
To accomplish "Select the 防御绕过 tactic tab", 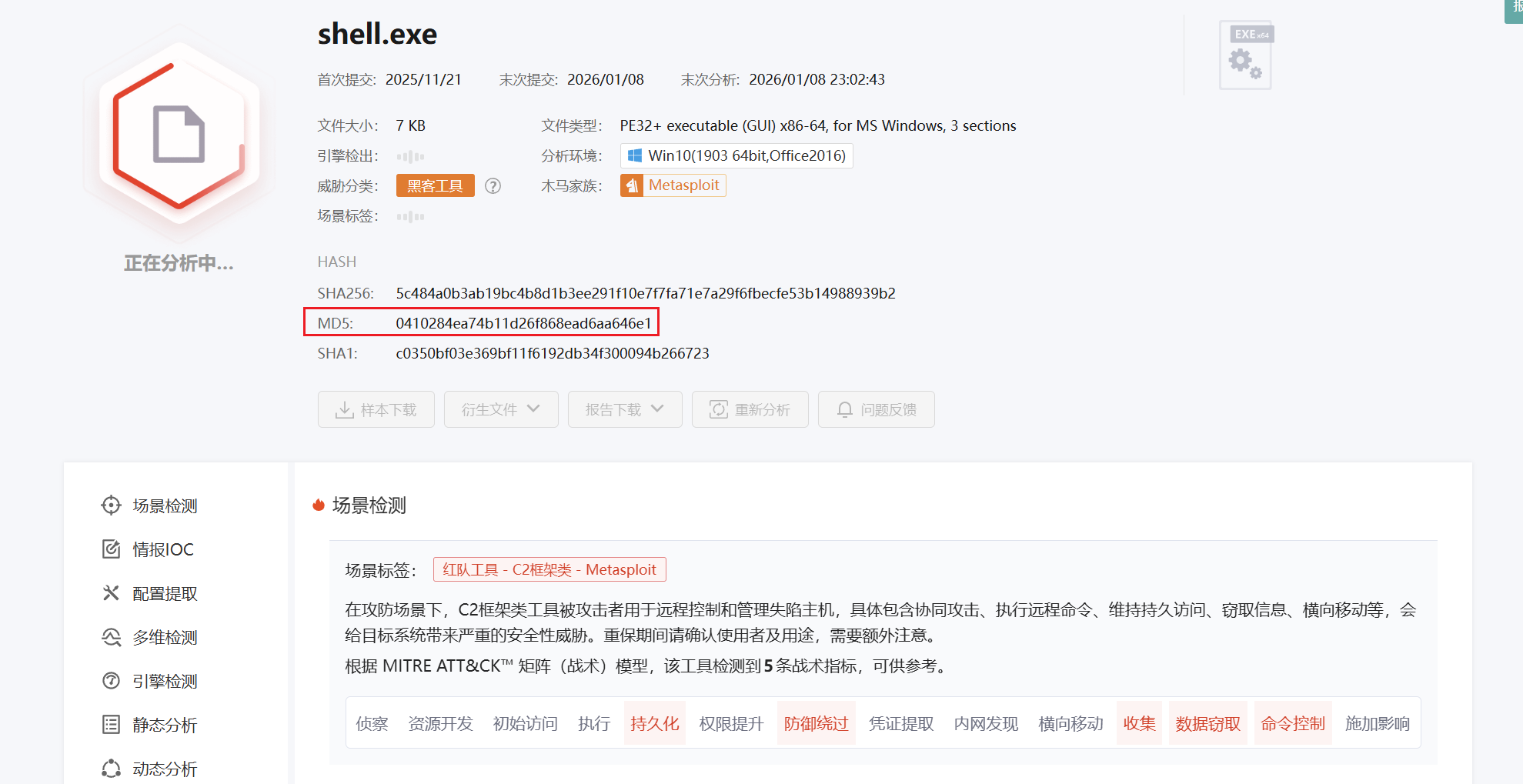I will [x=816, y=723].
